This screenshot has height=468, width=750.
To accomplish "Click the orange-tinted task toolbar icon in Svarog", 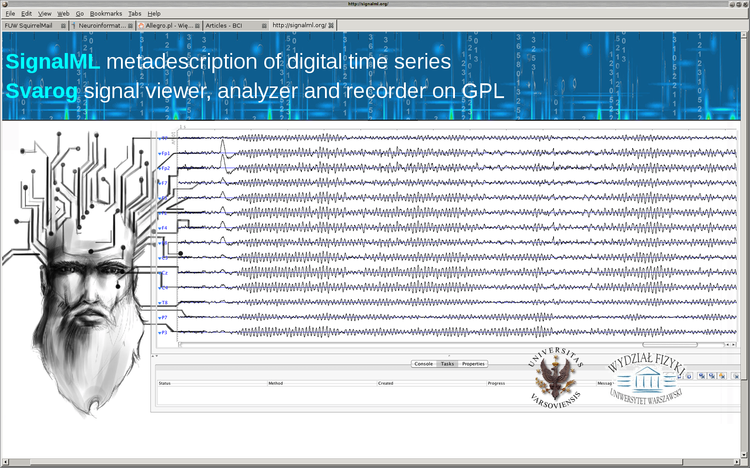I will [722, 376].
